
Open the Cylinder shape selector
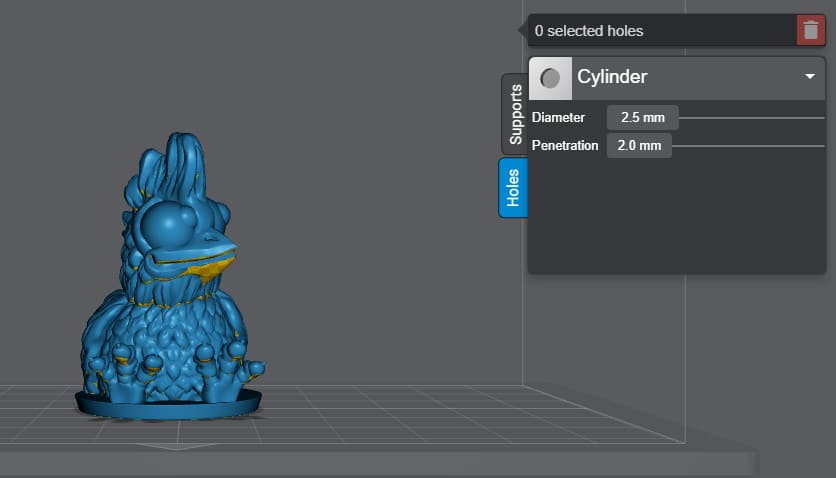coord(677,78)
